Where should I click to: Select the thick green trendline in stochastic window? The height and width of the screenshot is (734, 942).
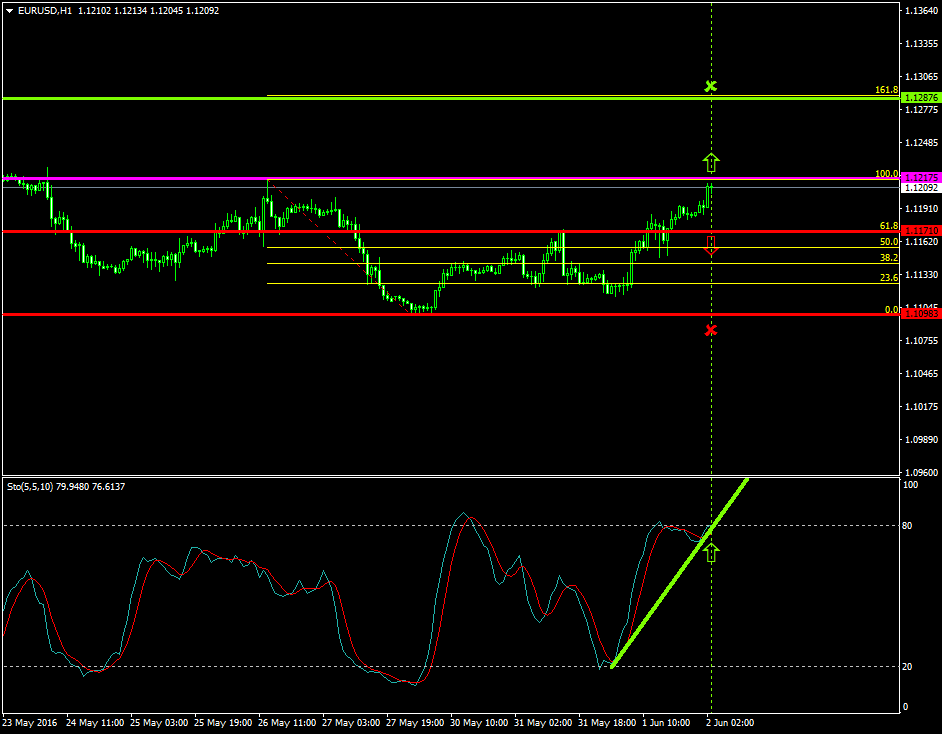coord(680,575)
